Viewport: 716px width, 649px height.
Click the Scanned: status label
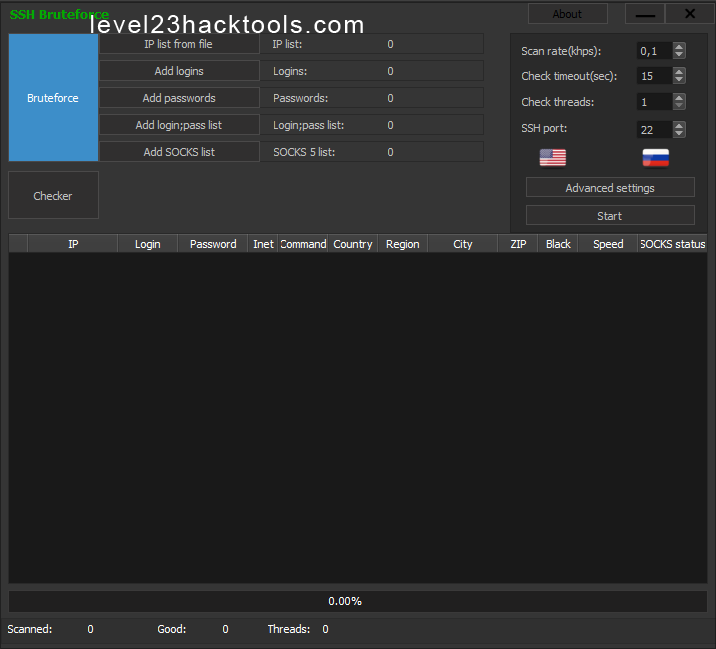30,629
